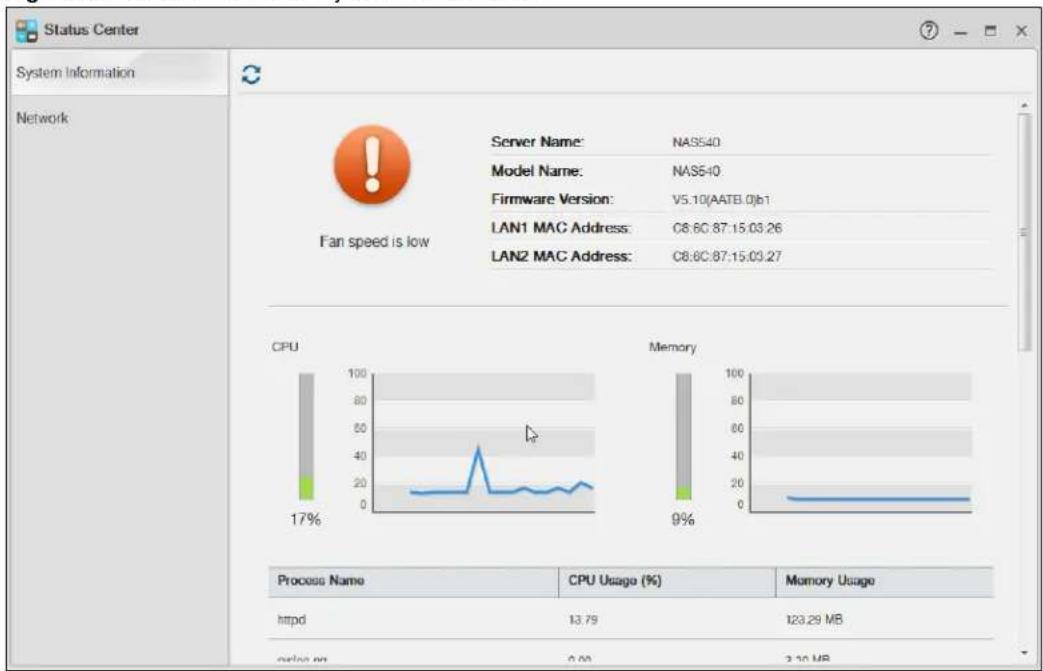Close the Status Center window
The width and height of the screenshot is (1043, 671).
(x=1021, y=31)
